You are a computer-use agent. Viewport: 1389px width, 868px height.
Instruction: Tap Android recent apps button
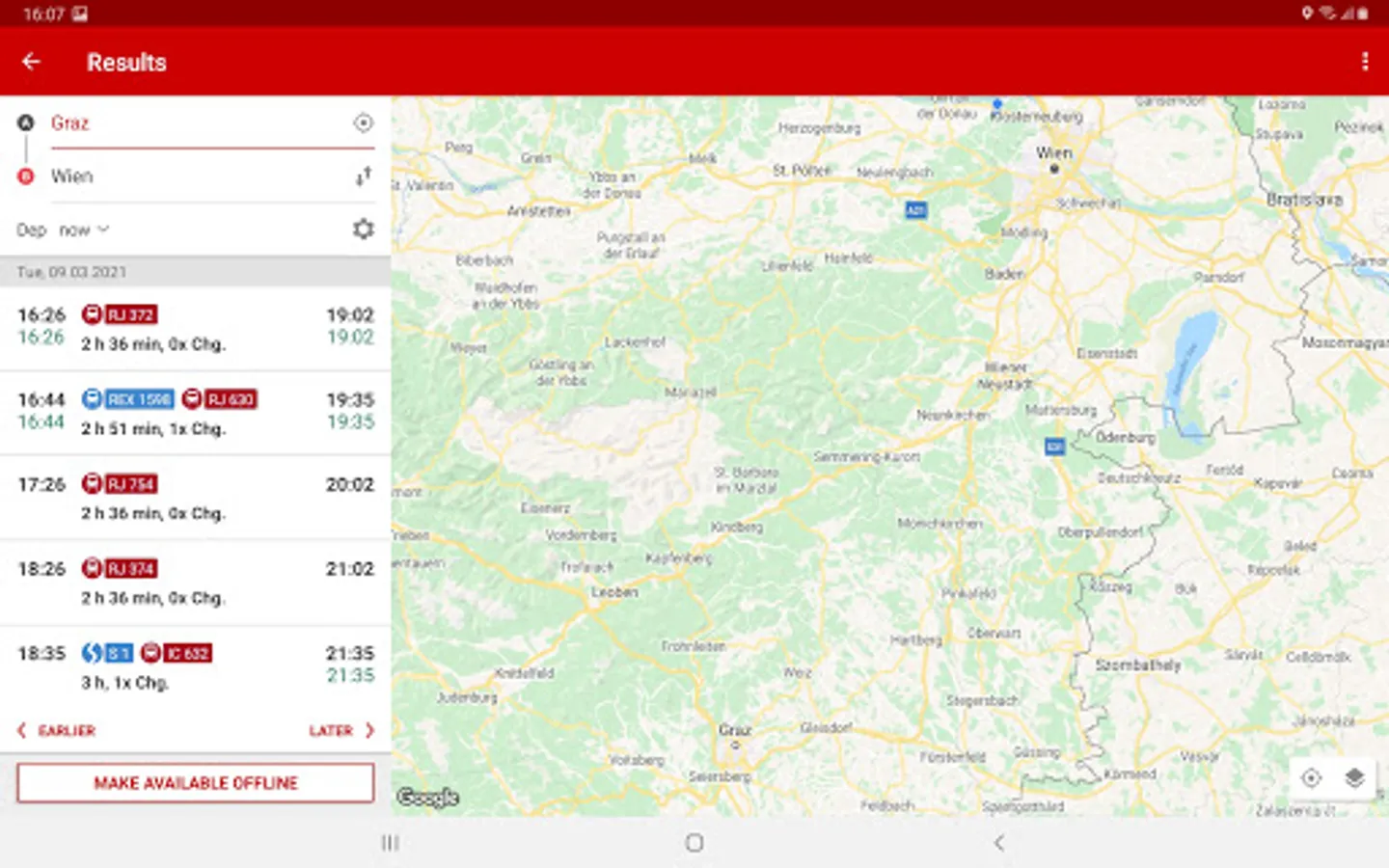pos(390,843)
